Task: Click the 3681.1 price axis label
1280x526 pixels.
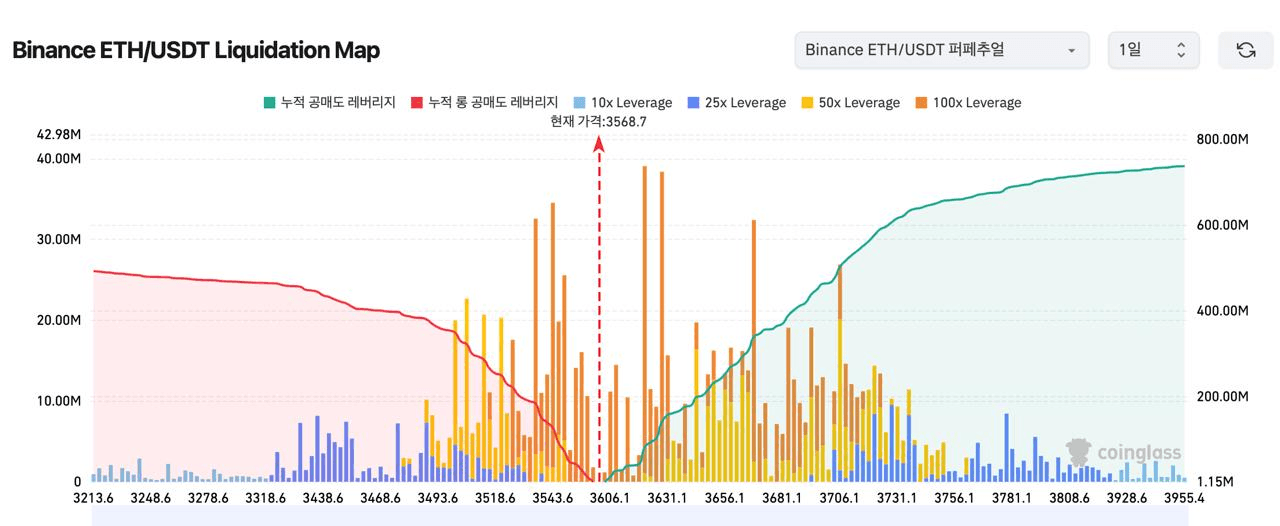Action: point(781,497)
